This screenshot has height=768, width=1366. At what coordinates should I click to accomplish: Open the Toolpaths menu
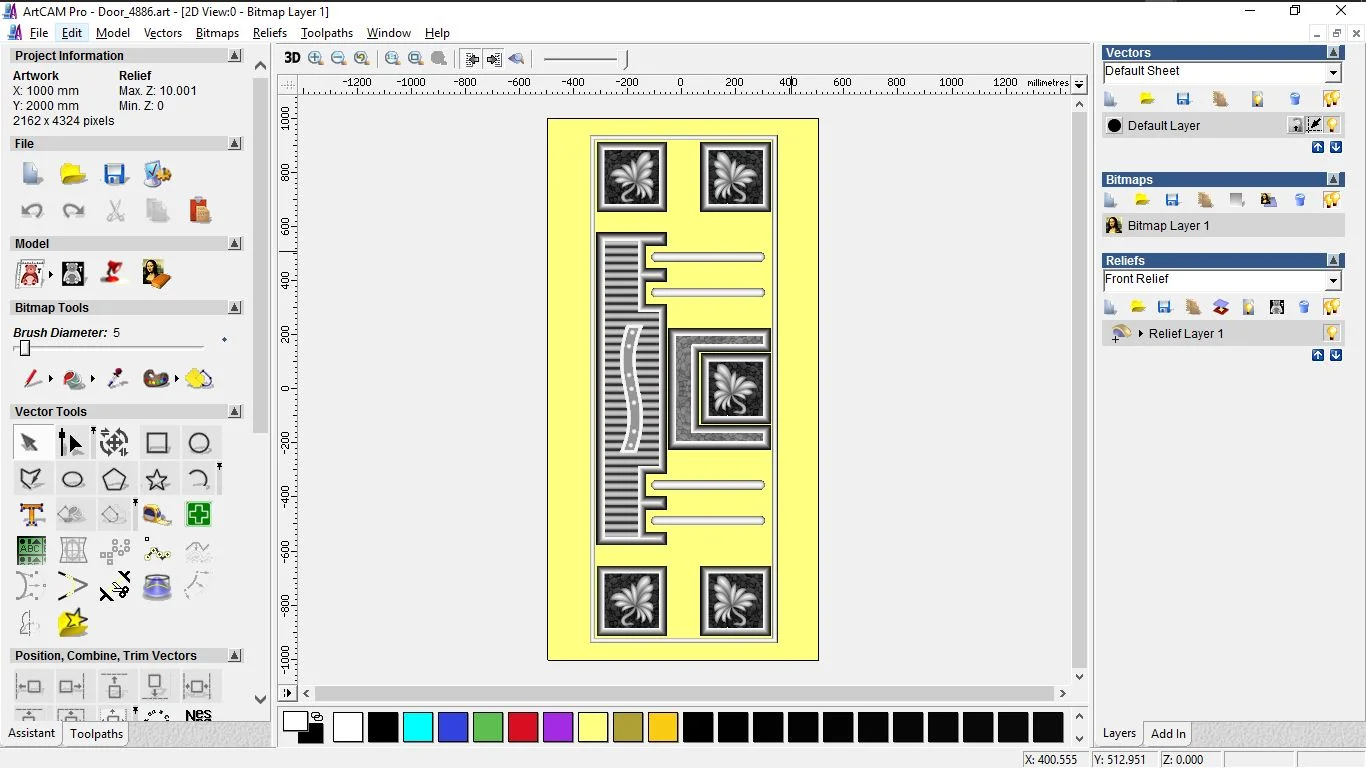click(327, 33)
